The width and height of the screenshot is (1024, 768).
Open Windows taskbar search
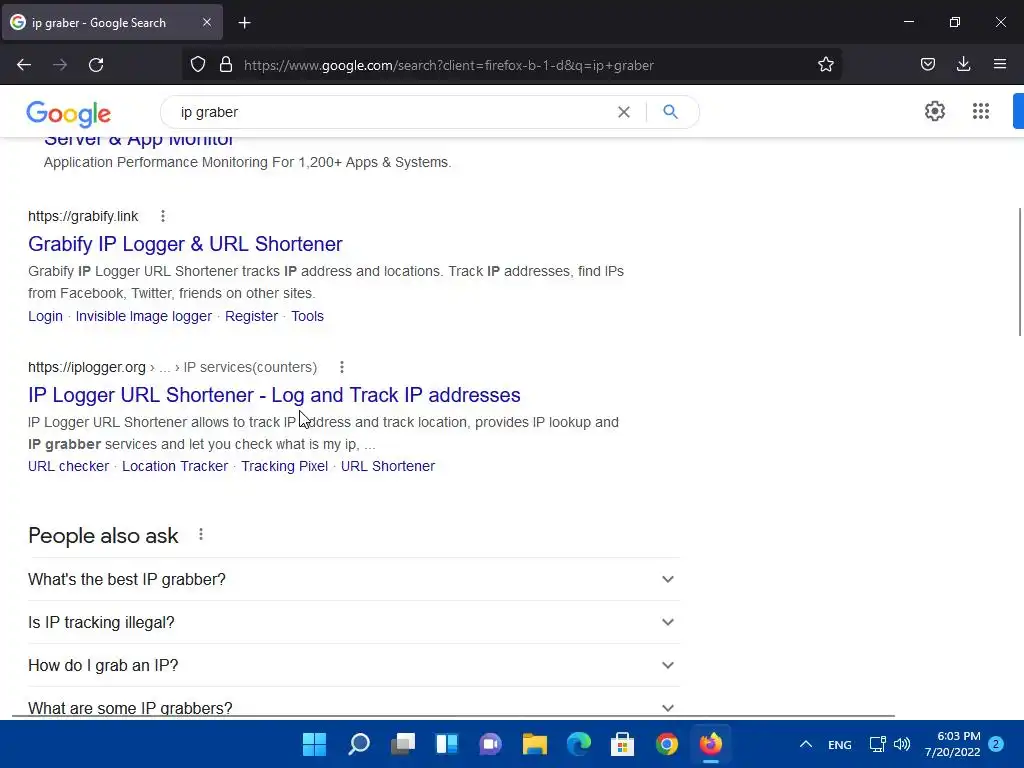[359, 744]
